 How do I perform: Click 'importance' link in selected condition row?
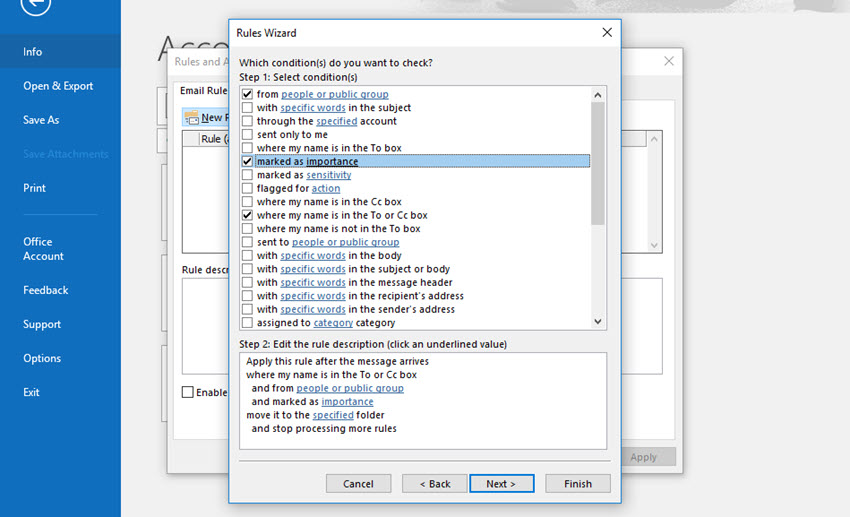[332, 161]
